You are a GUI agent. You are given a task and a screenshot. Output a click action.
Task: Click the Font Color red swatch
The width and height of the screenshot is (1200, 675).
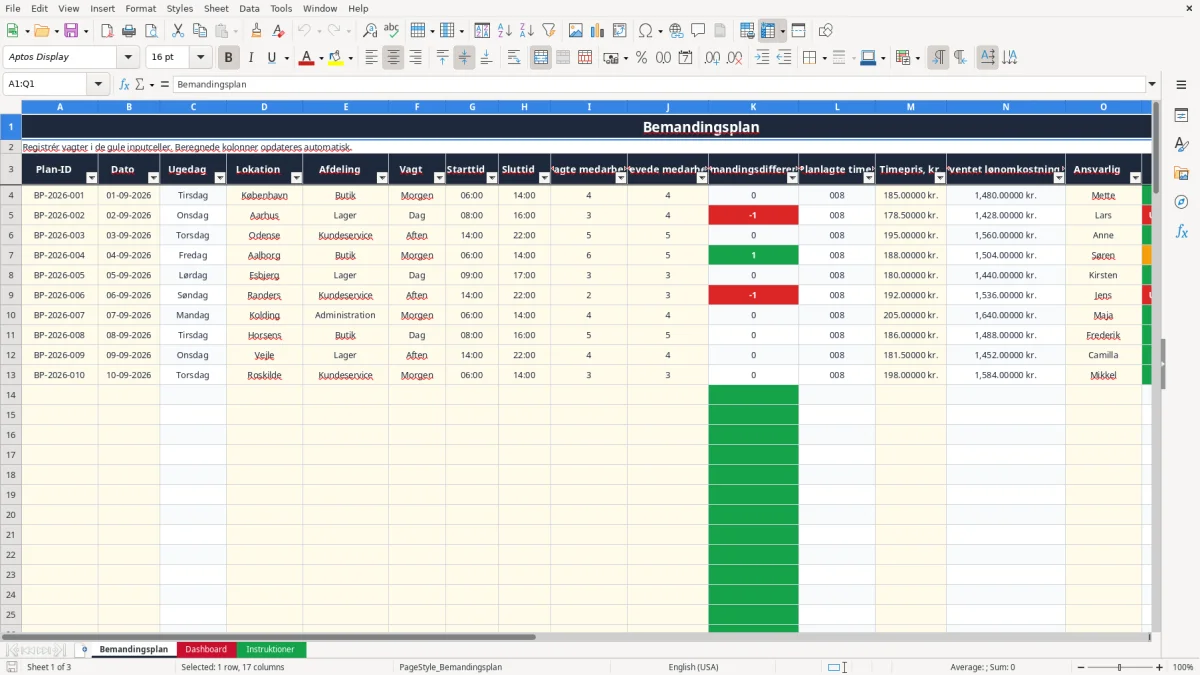coord(306,58)
